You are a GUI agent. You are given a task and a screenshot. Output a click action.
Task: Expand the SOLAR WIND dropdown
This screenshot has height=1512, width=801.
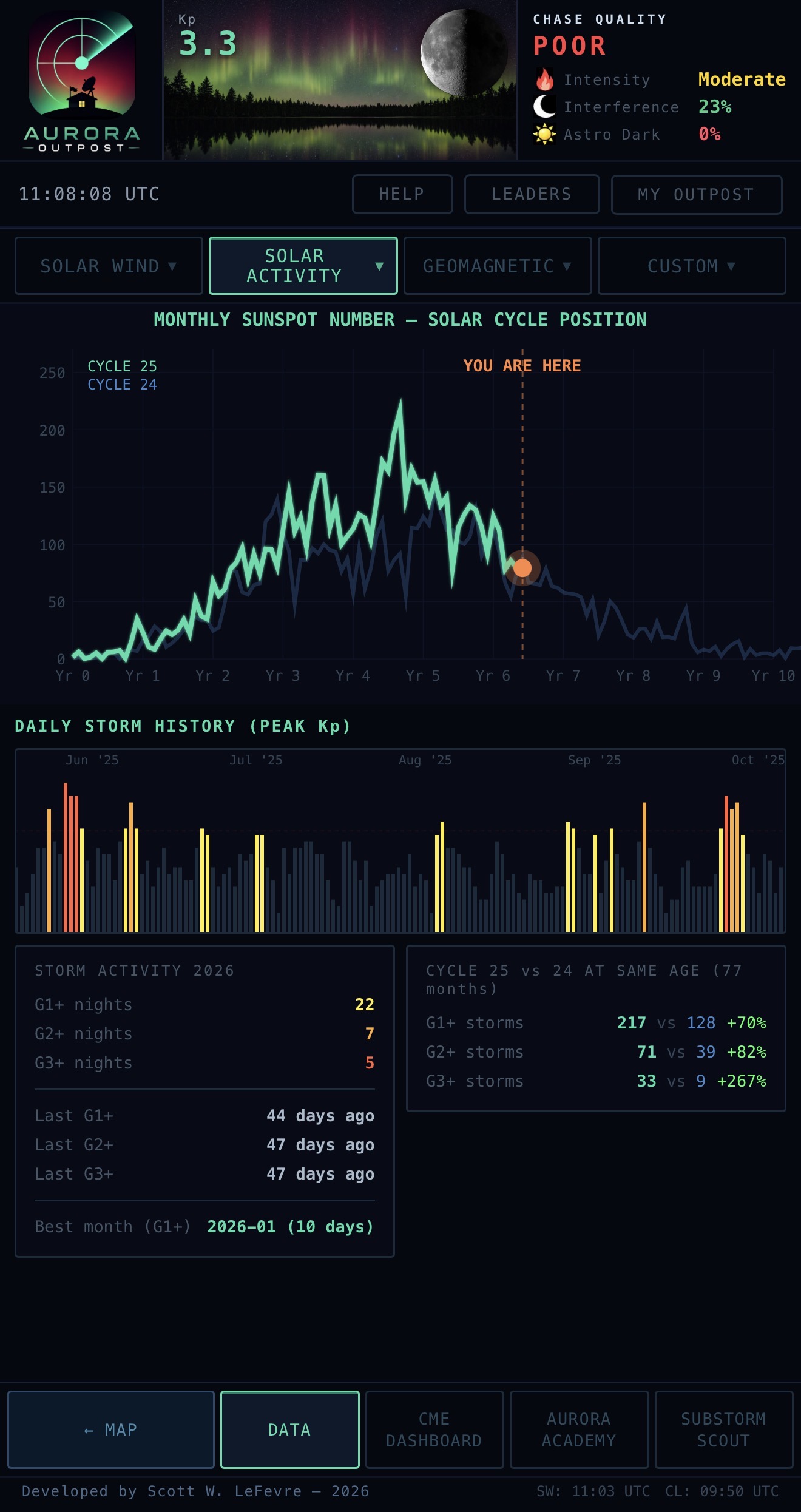coord(109,266)
